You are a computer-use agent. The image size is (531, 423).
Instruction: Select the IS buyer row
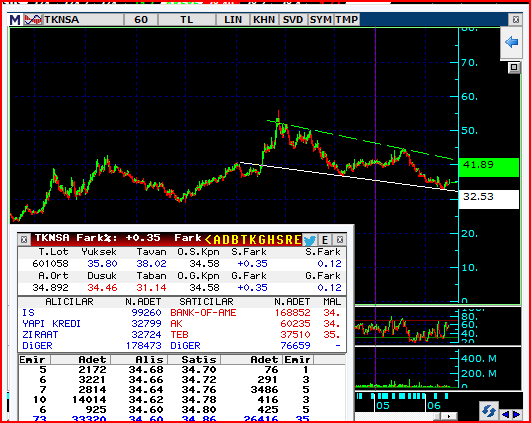(91, 313)
